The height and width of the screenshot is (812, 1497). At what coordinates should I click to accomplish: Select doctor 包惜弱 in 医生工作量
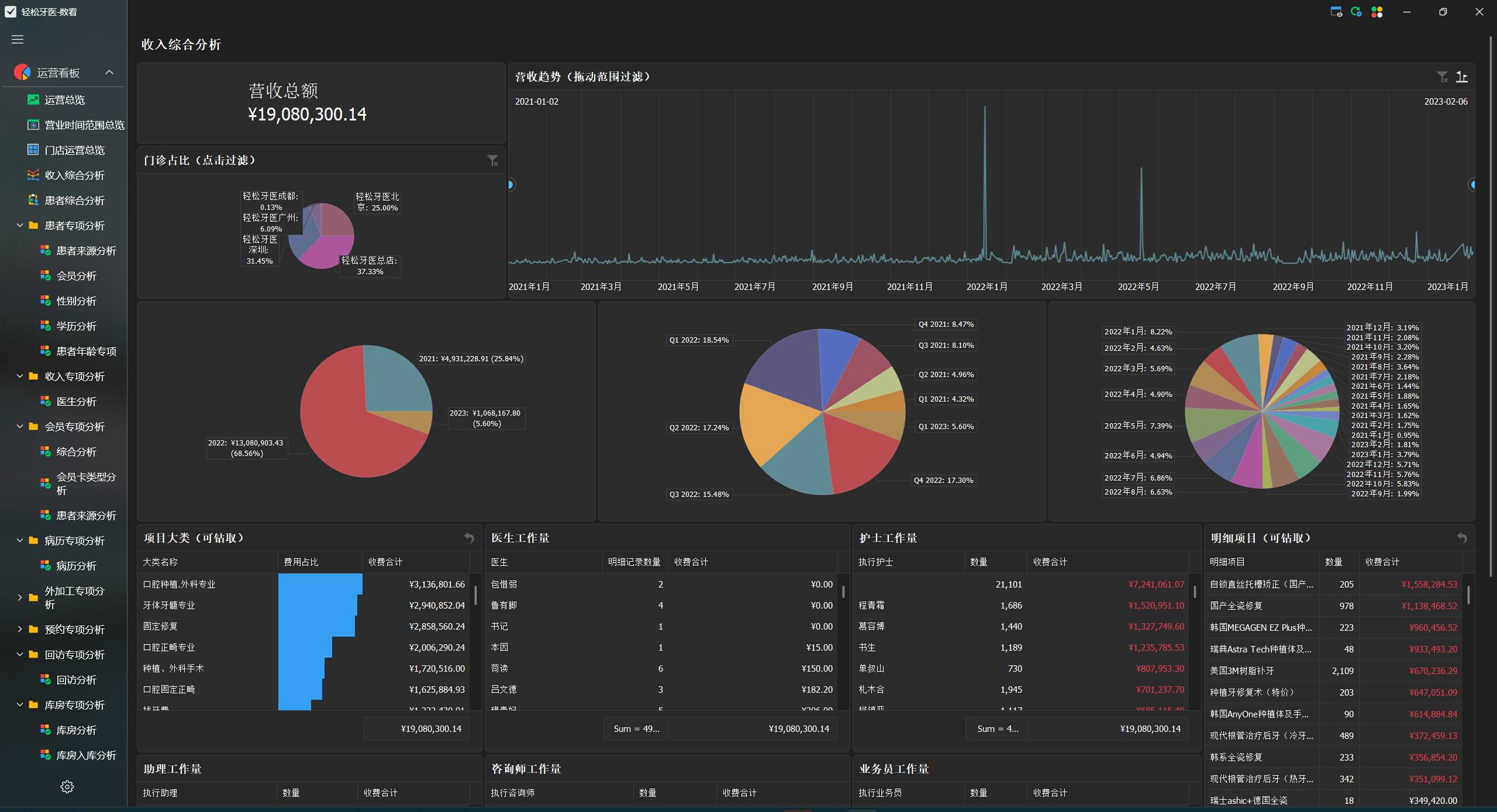click(661, 584)
